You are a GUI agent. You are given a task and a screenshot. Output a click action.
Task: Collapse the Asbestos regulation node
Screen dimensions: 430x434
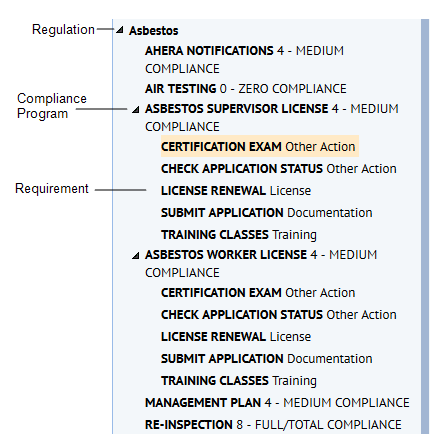coord(120,30)
